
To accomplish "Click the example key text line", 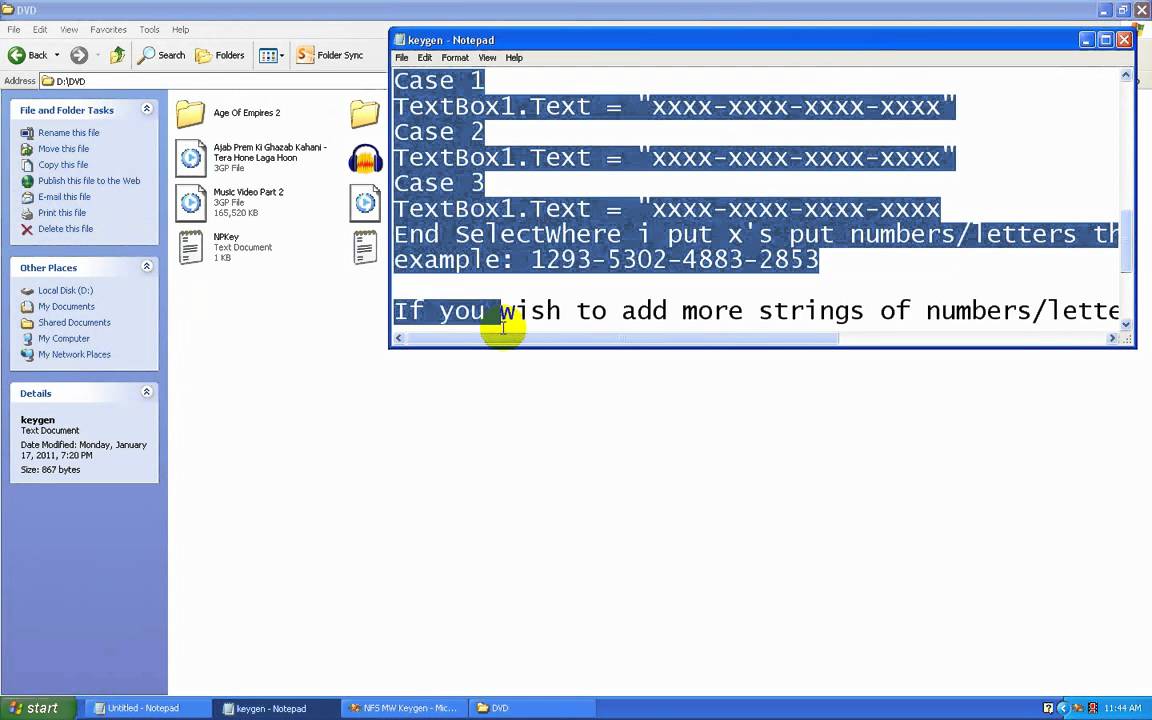I will [x=606, y=259].
